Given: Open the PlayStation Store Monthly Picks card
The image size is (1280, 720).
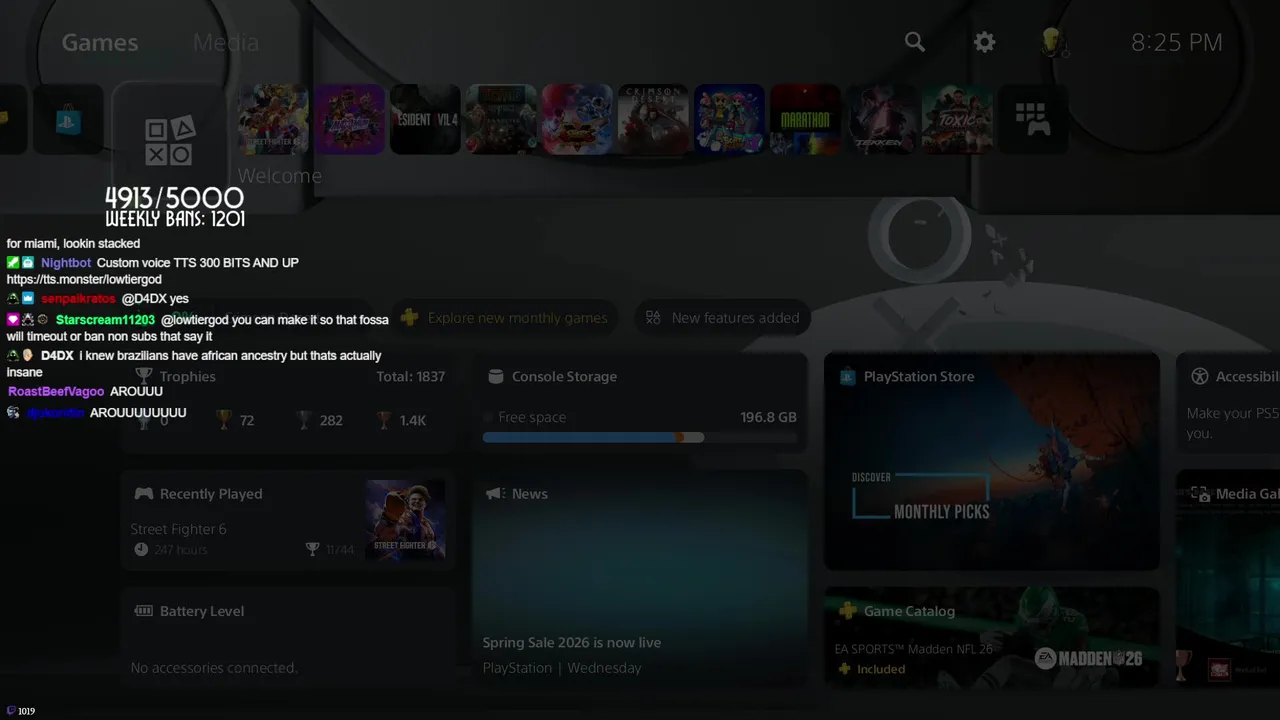Looking at the screenshot, I should pos(992,461).
